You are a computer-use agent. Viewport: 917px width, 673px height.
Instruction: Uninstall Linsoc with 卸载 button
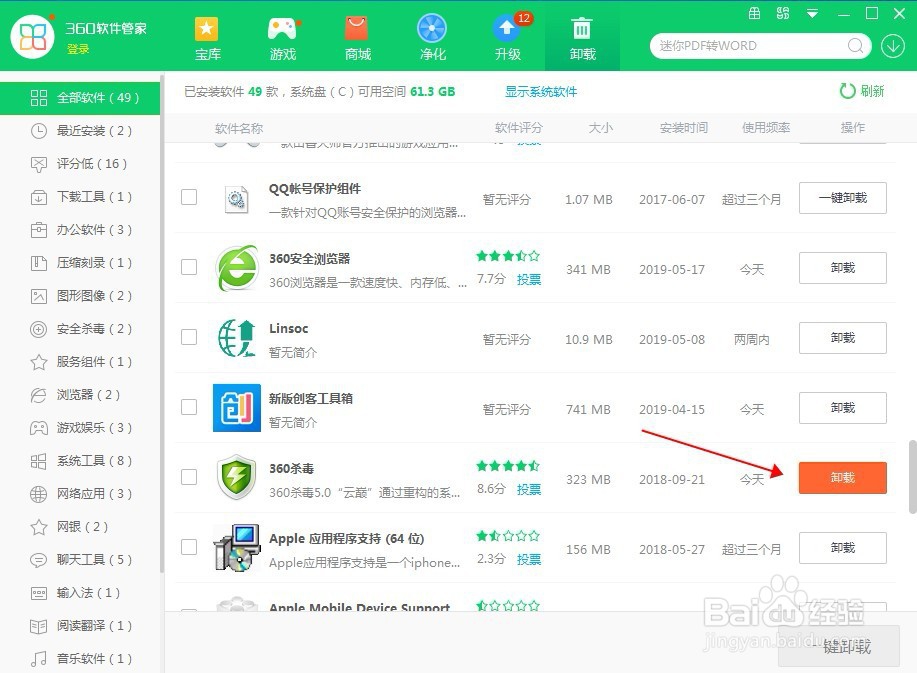tap(842, 338)
